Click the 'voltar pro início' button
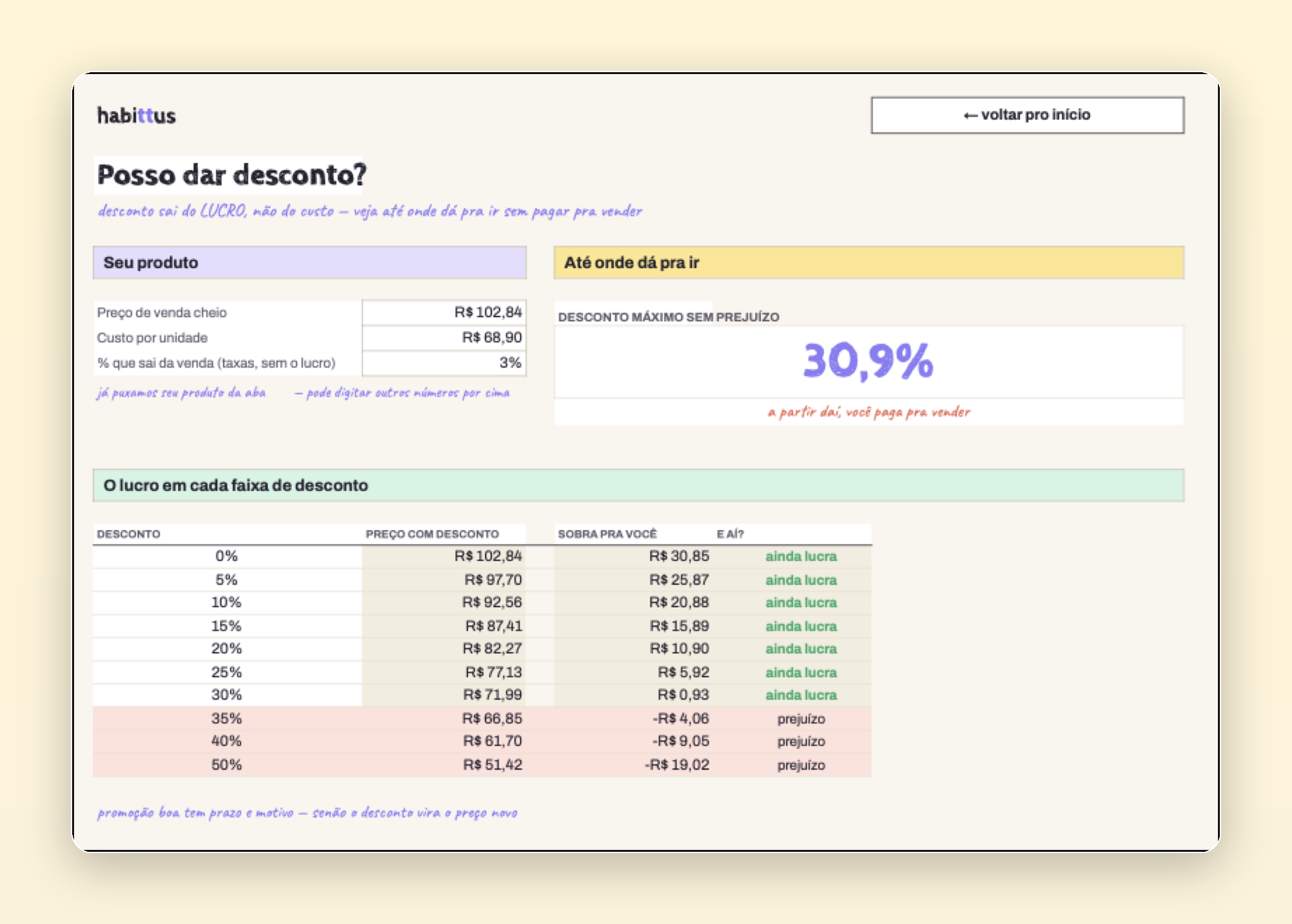1292x924 pixels. click(1027, 115)
